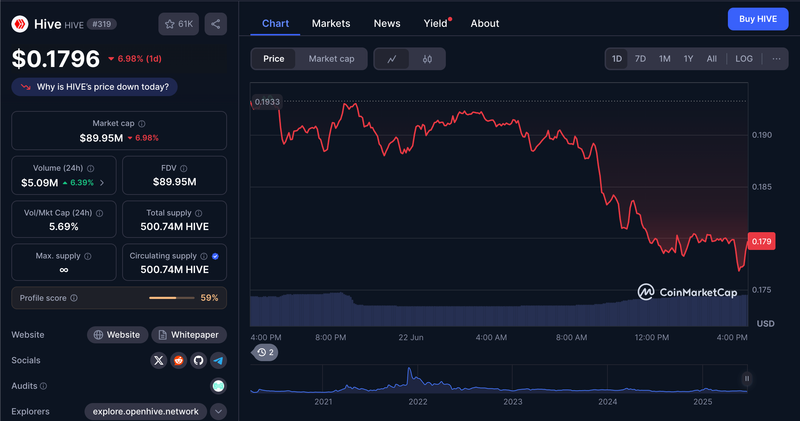Viewport: 800px width, 421px height.
Task: Open the Volume (24h) info icon
Action: 90,168
